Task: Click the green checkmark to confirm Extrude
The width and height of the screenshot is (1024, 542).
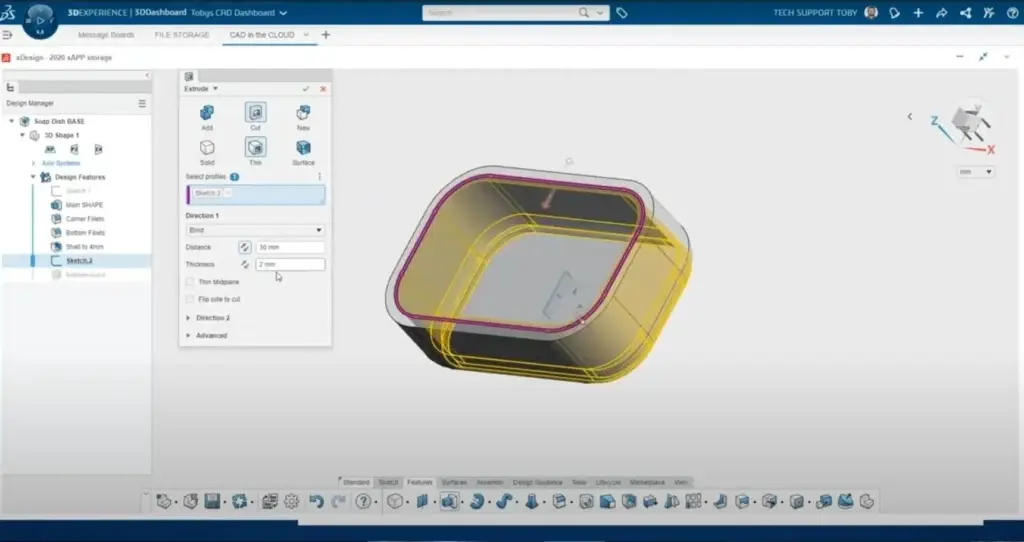Action: pos(306,89)
